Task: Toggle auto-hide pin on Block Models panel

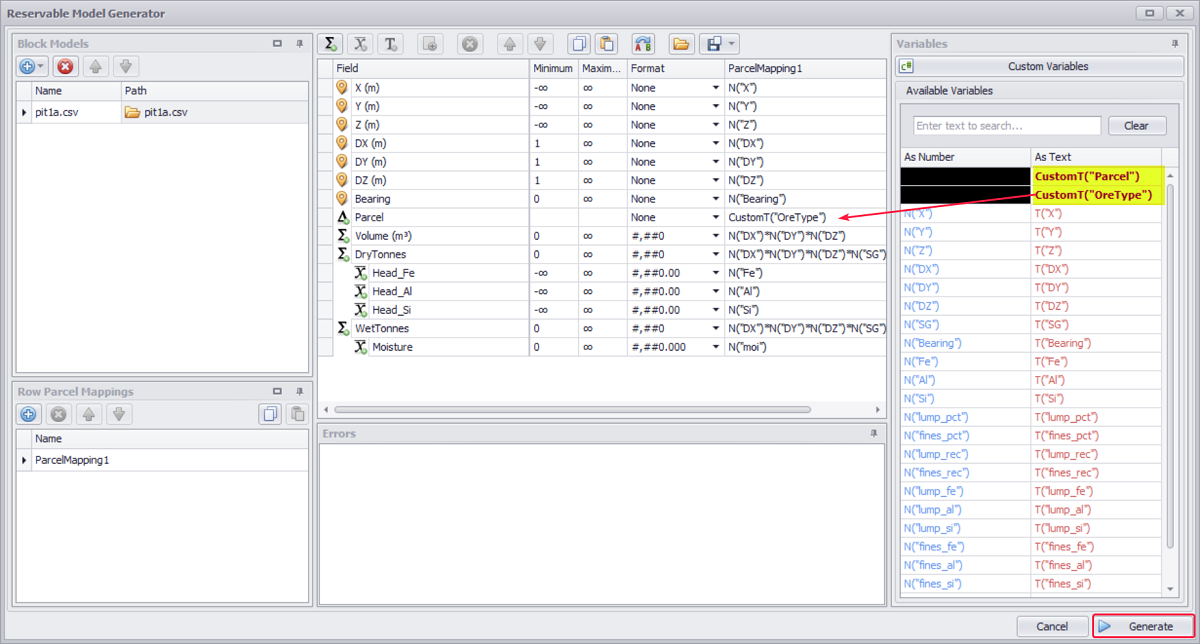Action: 299,44
